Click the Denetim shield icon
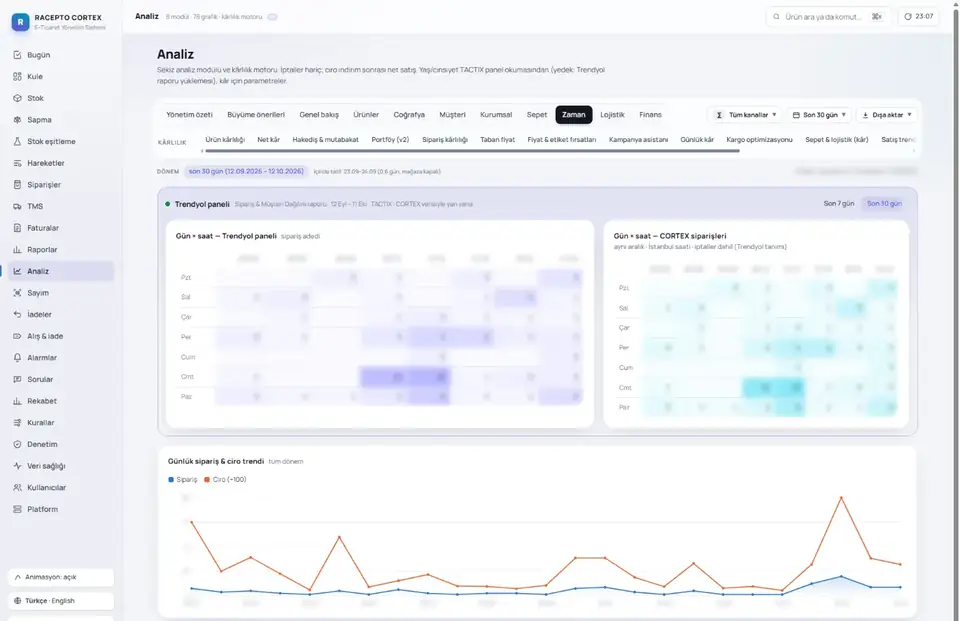The height and width of the screenshot is (621, 960). click(x=17, y=444)
